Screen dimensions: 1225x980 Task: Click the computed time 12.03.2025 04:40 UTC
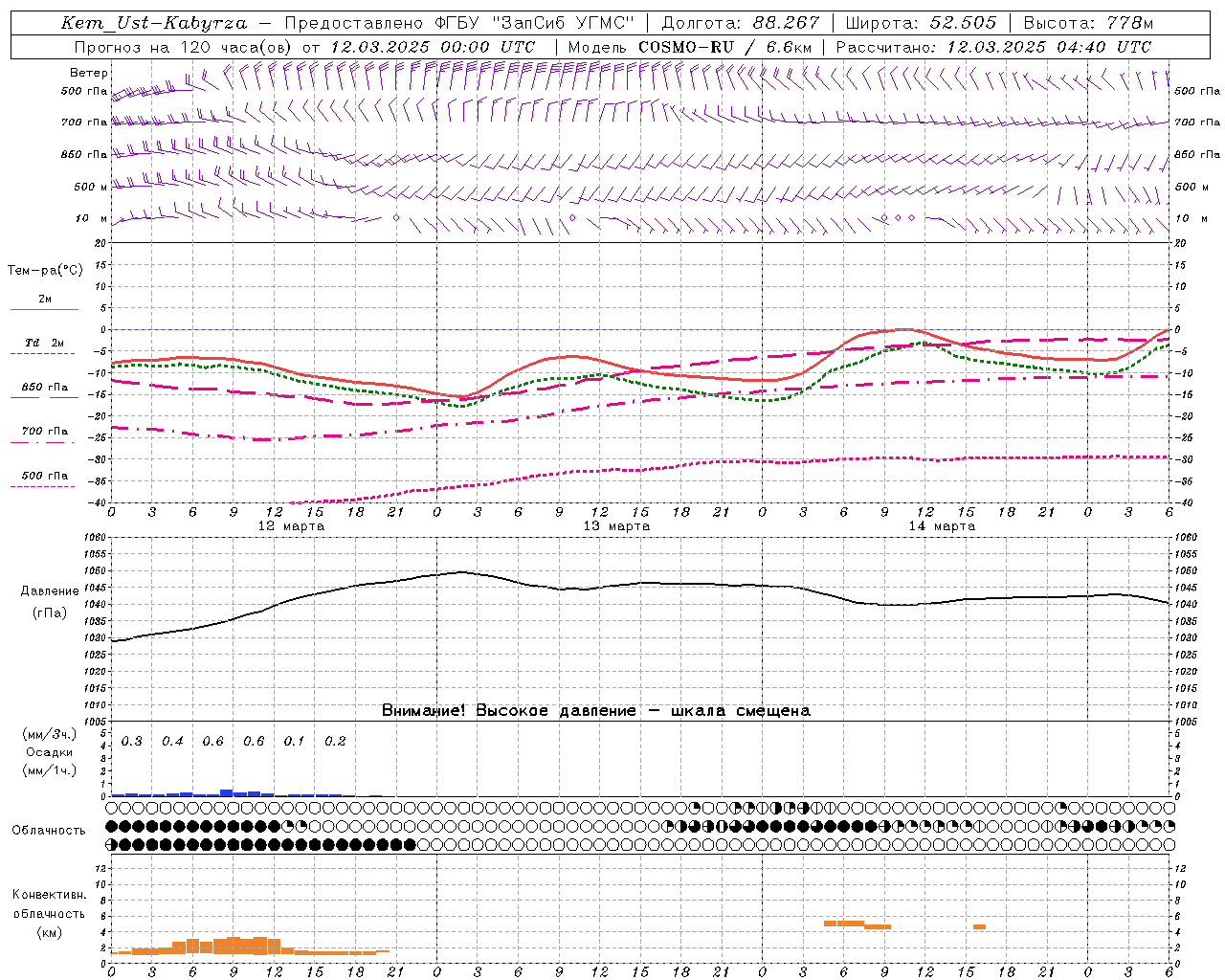coord(1049,47)
